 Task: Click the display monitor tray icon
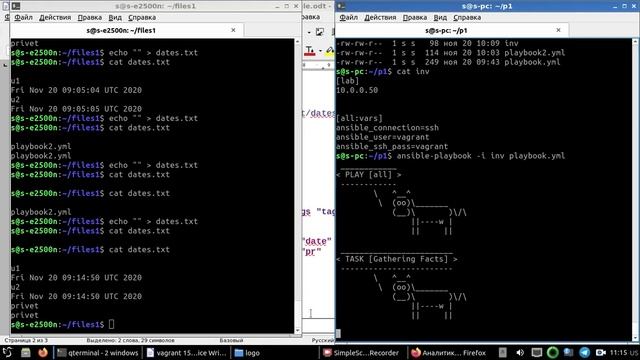537,353
